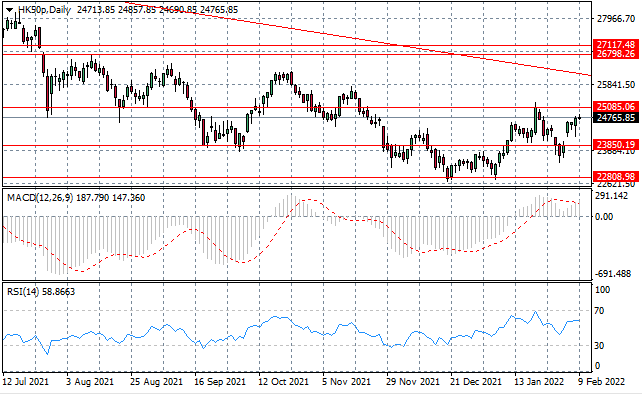Screen dimensions: 642x394
Task: Click the 27117.48 red price level label
Action: (616, 45)
